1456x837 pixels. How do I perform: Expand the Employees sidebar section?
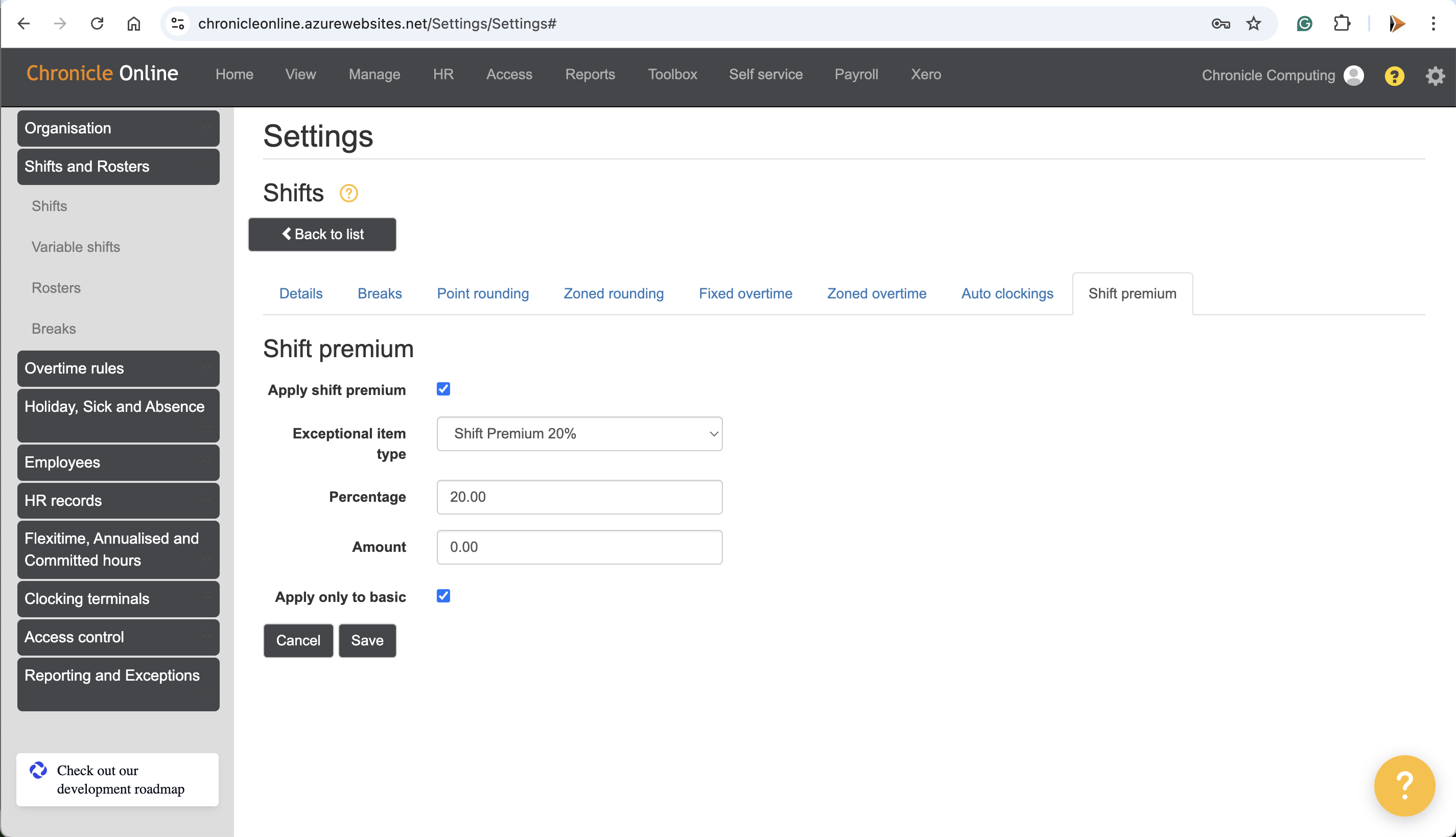point(118,462)
